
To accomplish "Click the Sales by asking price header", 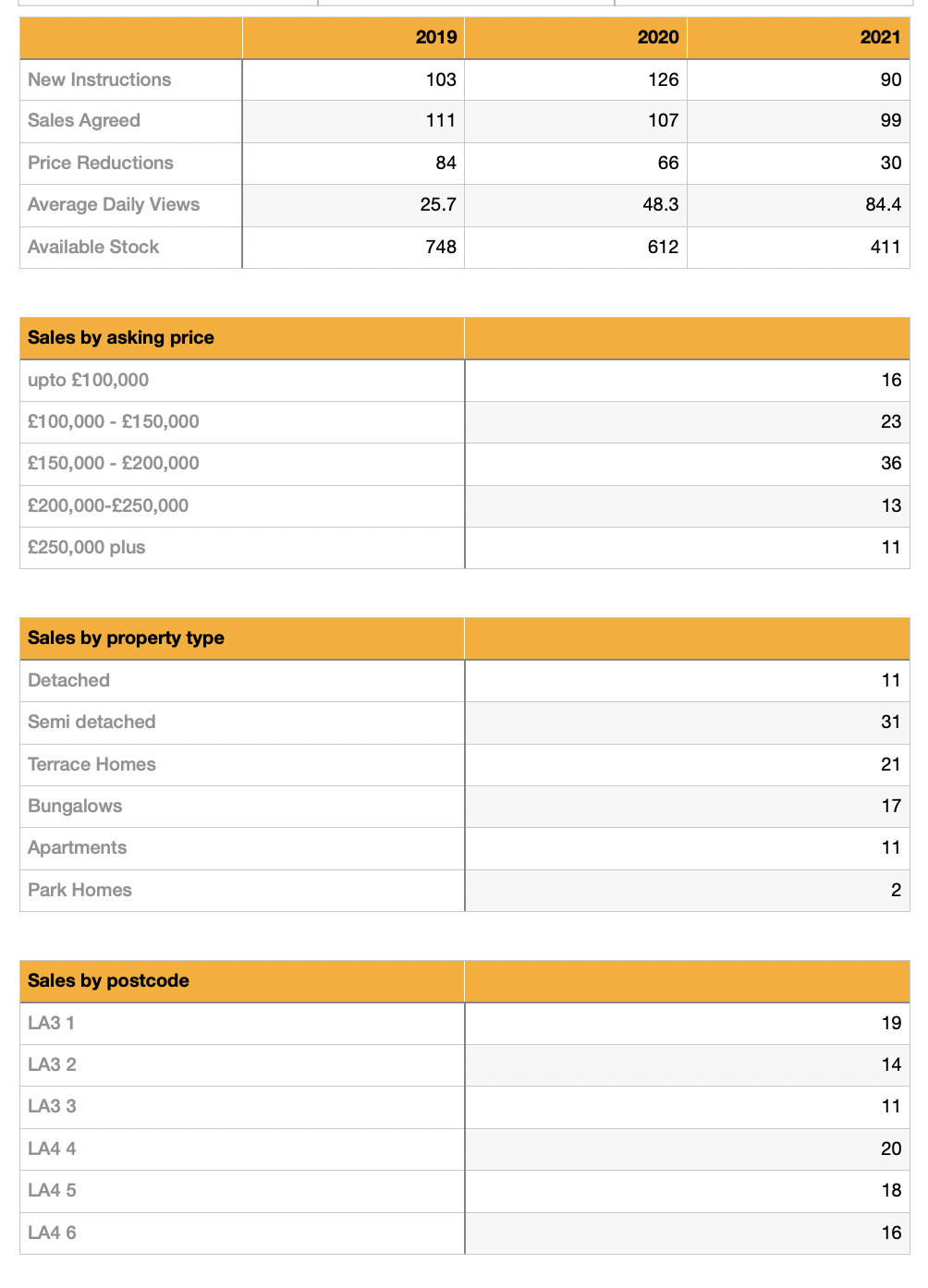I will coord(121,338).
